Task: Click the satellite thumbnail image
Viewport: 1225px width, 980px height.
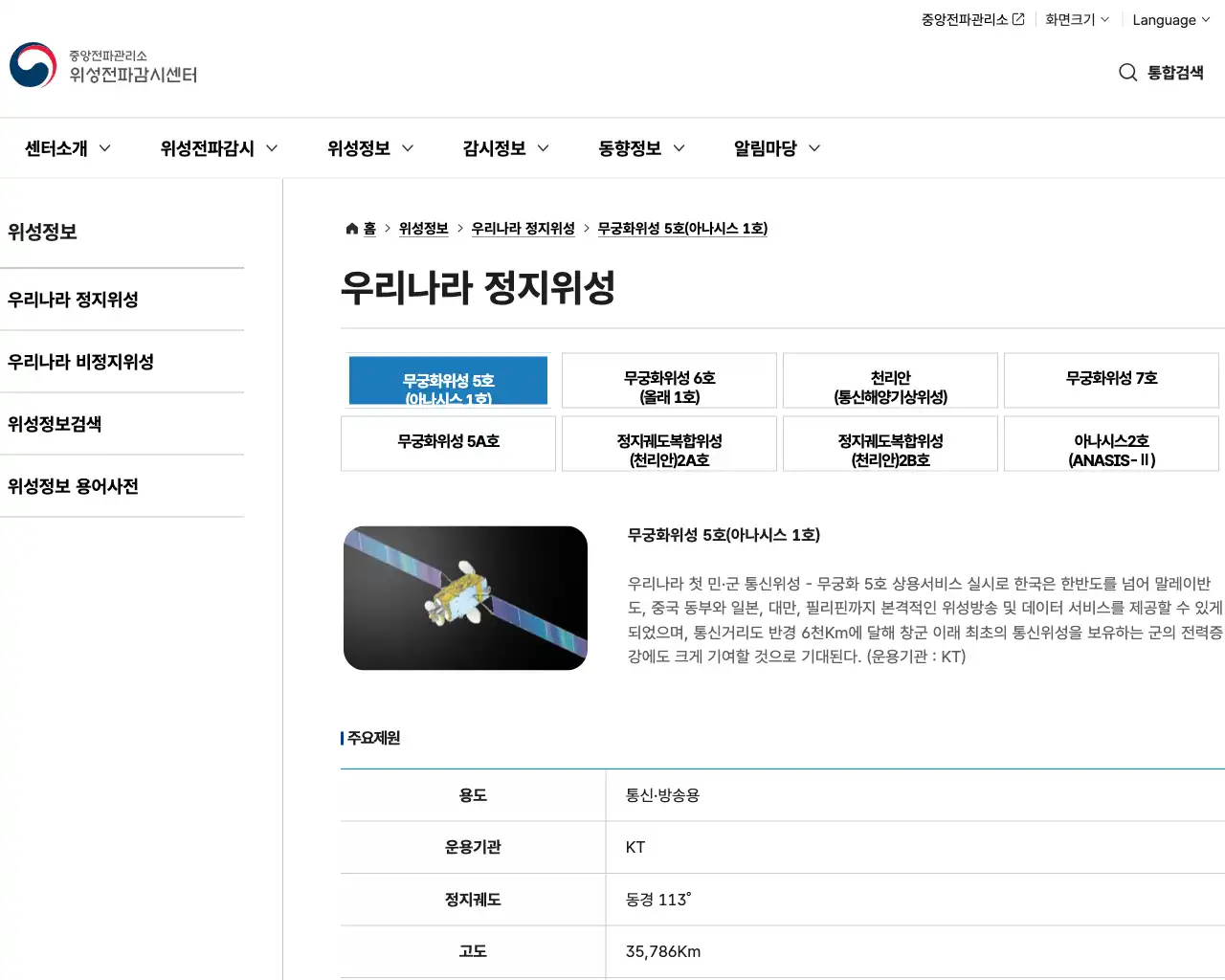Action: tap(465, 597)
